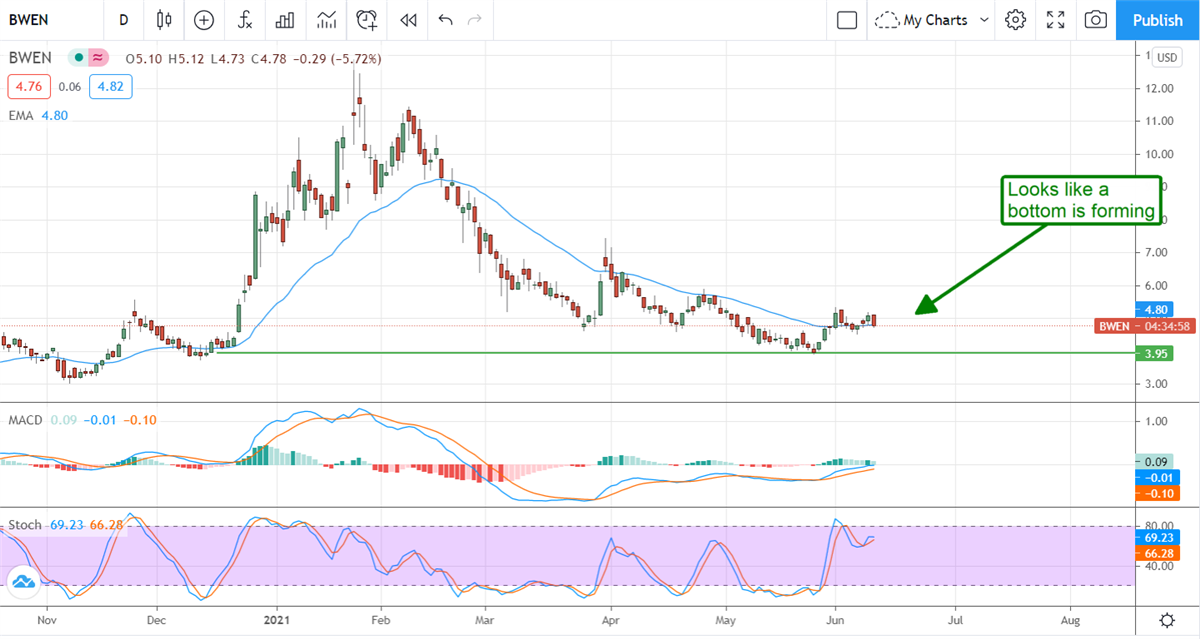Open the candlestick chart style selector
The height and width of the screenshot is (639, 1200).
coord(165,20)
